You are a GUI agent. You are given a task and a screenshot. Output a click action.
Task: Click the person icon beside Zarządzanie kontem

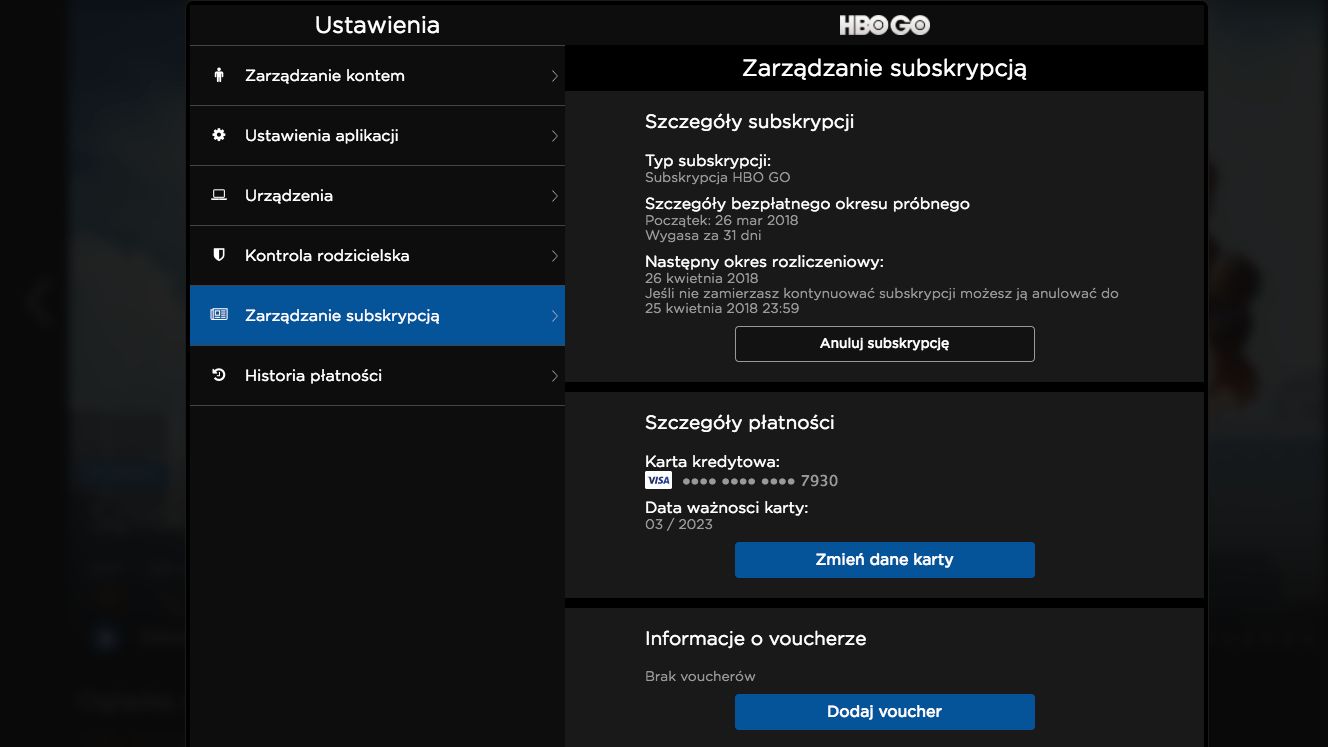tap(219, 75)
